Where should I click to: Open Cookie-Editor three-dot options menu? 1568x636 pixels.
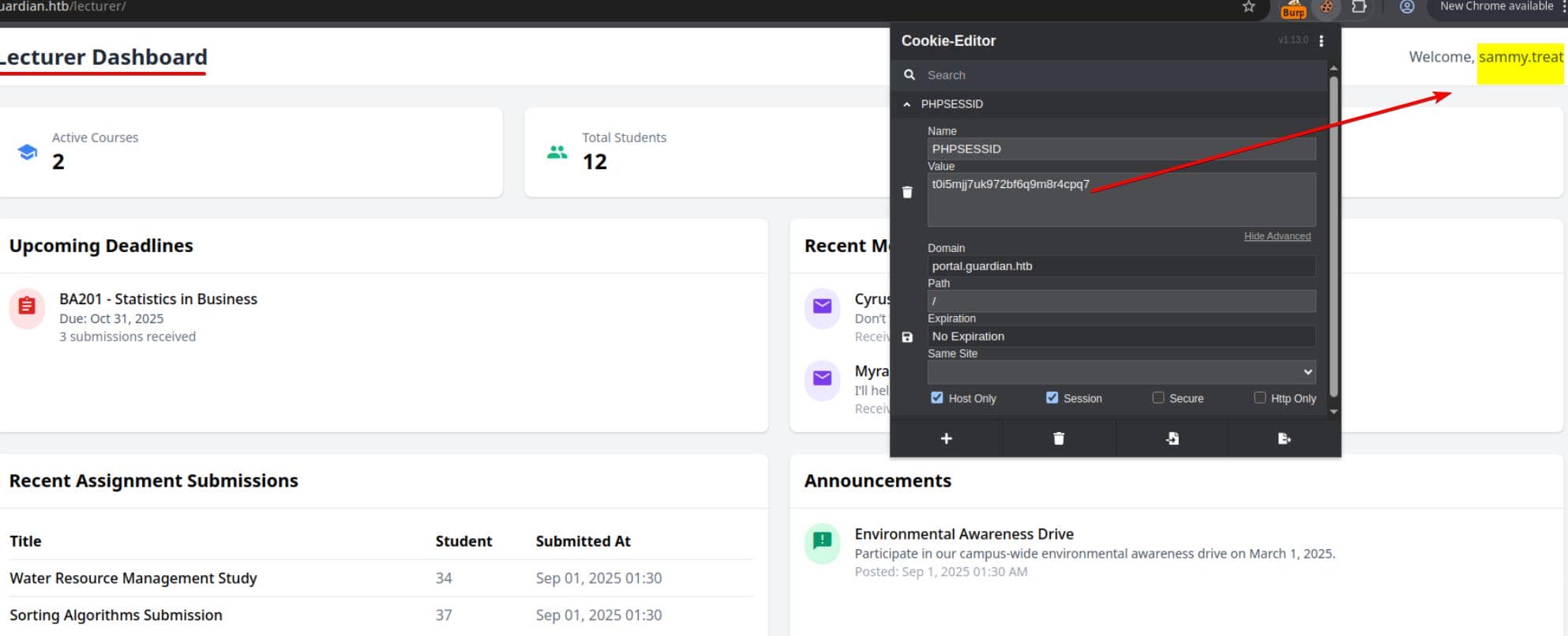pyautogui.click(x=1321, y=40)
